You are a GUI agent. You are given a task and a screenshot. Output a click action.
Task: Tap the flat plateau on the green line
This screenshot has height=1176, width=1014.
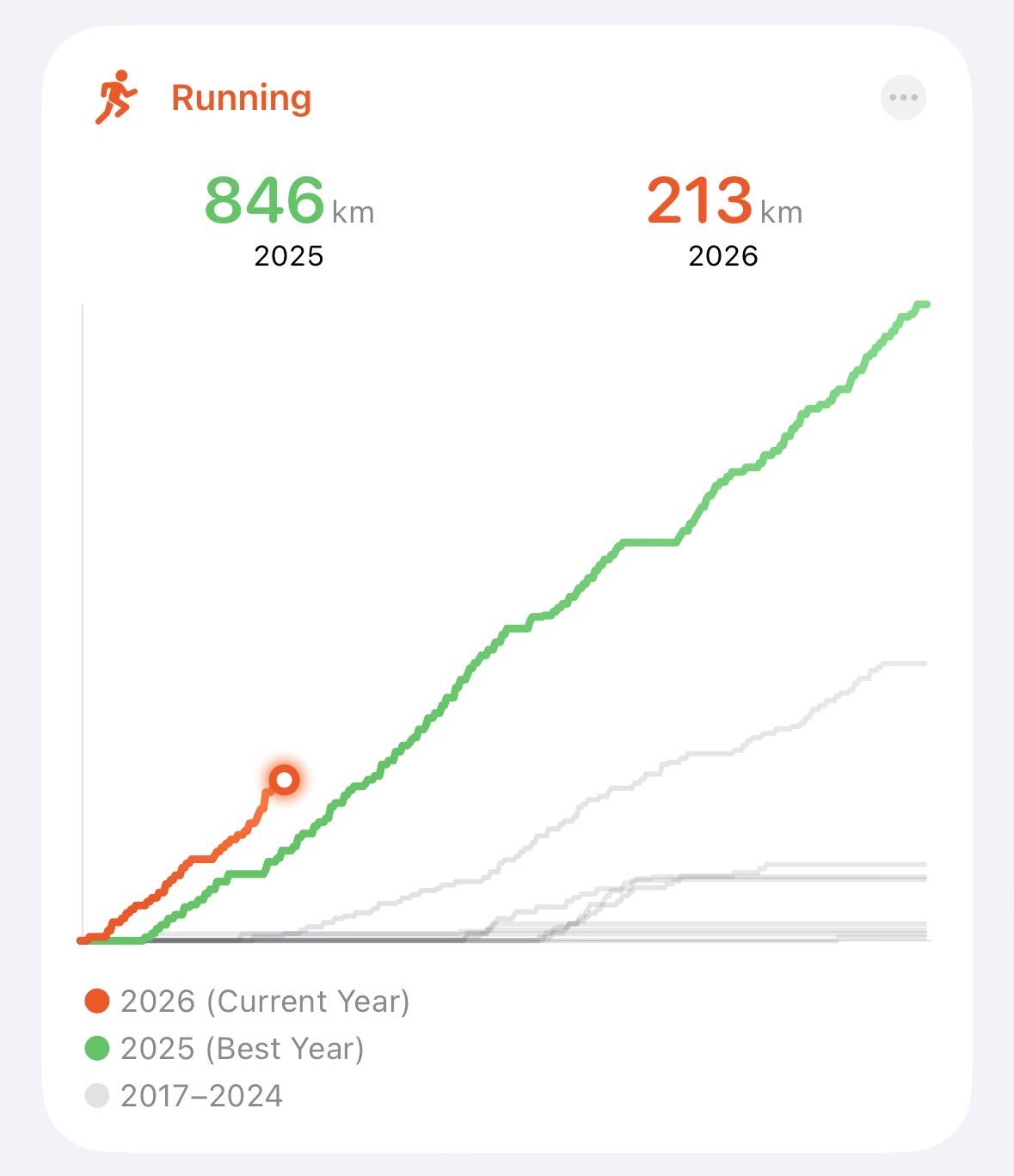(649, 542)
